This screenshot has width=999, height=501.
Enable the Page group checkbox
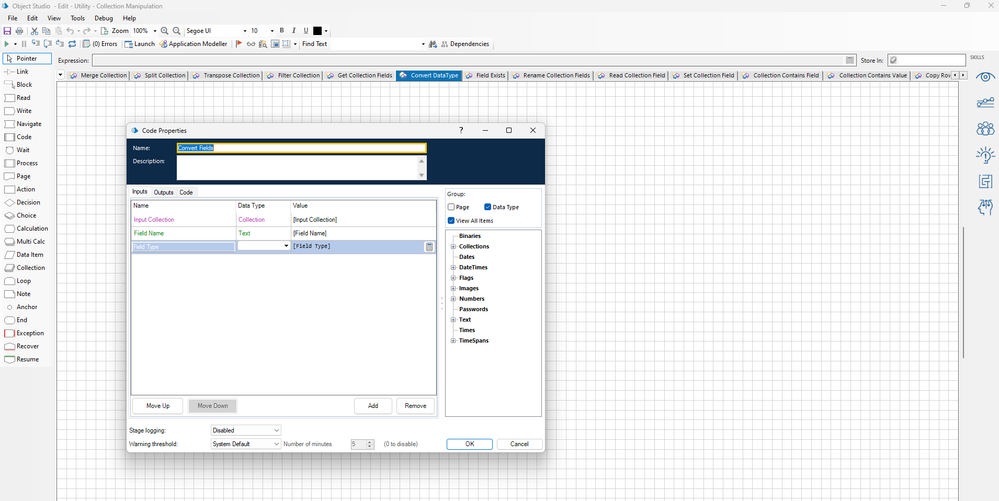pyautogui.click(x=452, y=207)
